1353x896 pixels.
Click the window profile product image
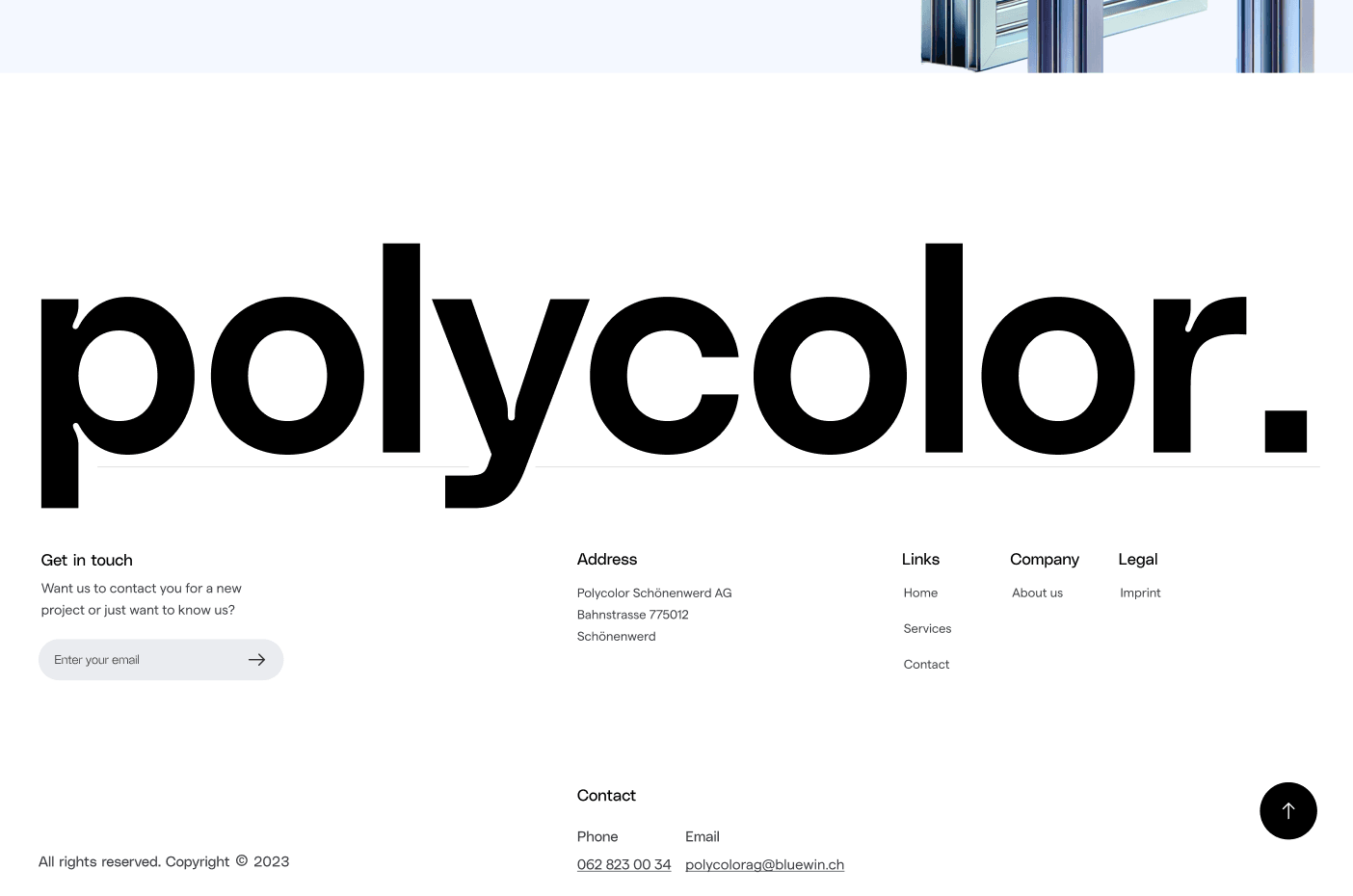tap(1118, 36)
